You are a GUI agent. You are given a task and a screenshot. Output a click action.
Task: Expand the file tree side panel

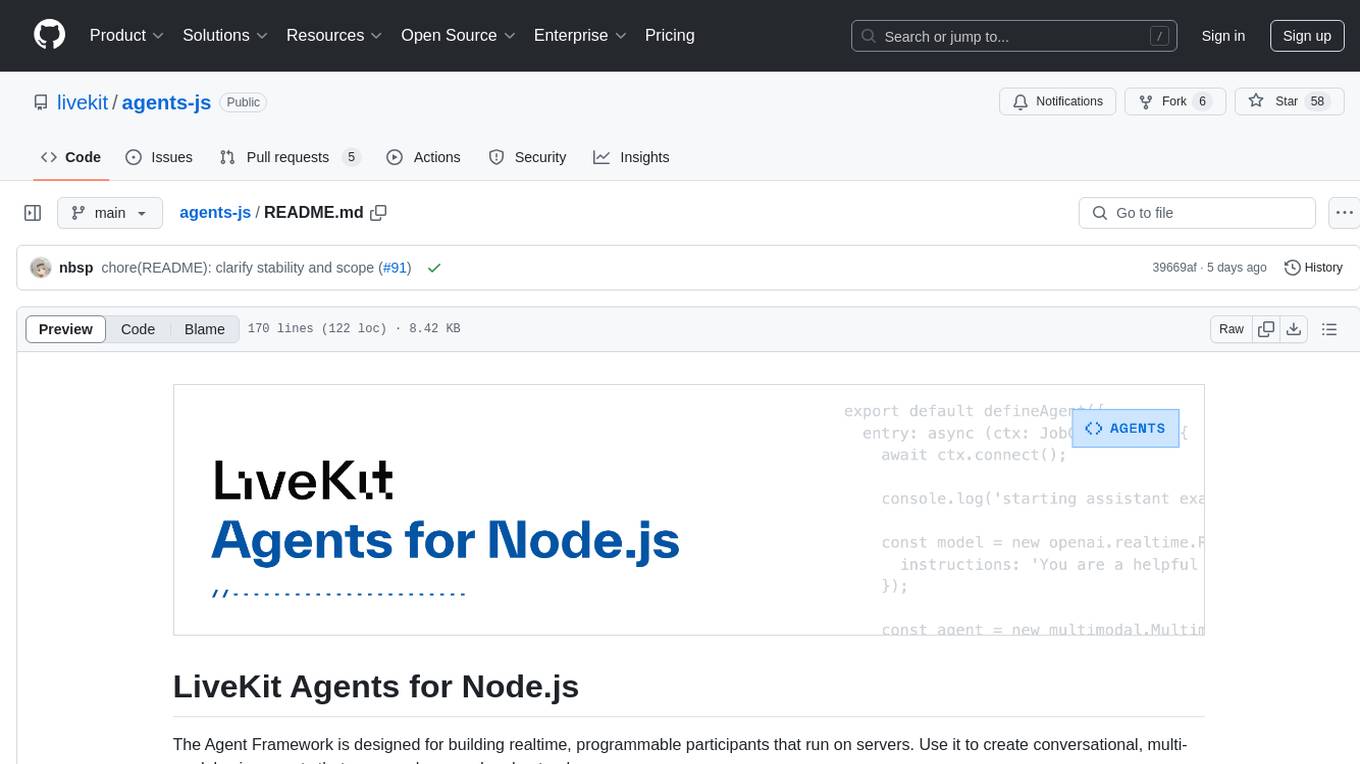33,213
